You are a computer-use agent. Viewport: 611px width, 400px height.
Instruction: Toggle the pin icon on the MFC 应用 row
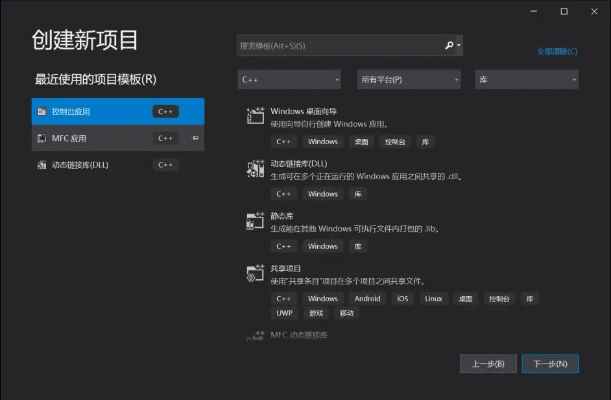196,138
